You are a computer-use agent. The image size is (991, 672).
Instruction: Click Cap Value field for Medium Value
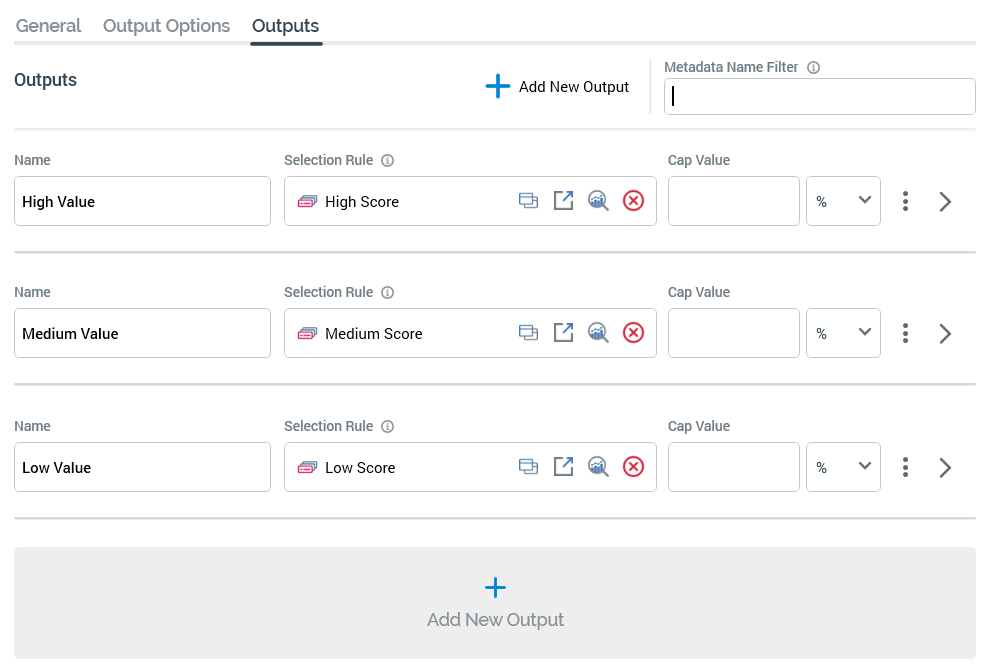point(733,333)
